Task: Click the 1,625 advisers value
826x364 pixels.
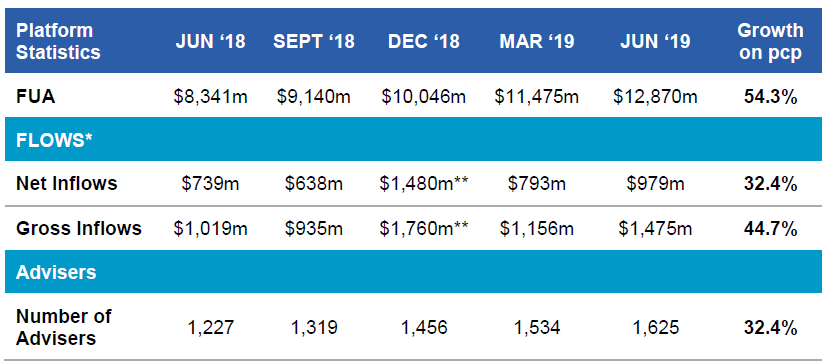Action: 655,328
